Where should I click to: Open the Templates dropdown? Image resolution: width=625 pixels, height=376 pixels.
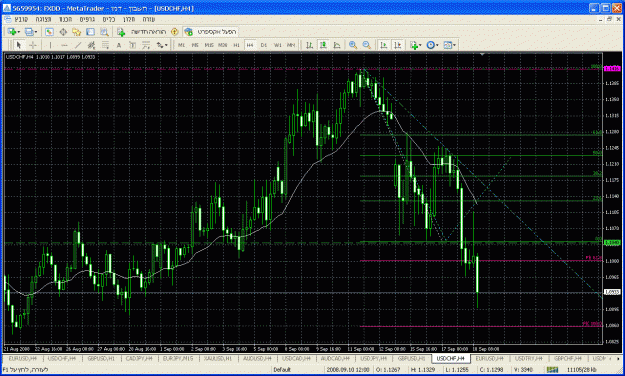(x=450, y=45)
